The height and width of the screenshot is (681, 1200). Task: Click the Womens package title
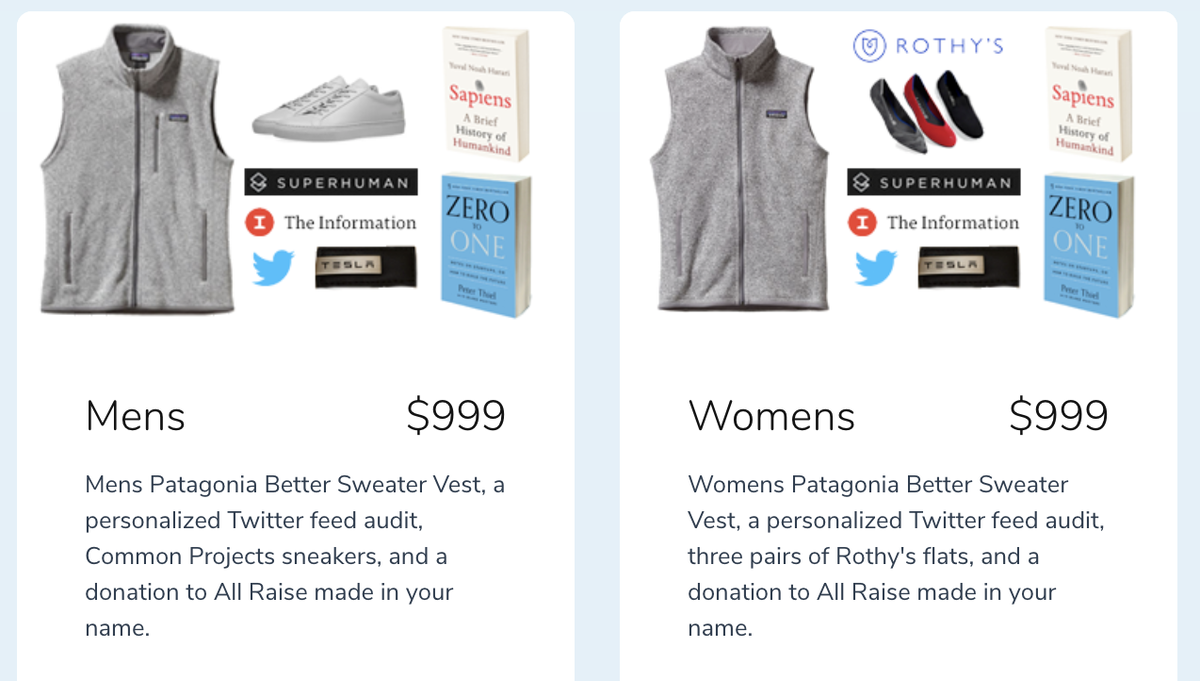[x=771, y=416]
